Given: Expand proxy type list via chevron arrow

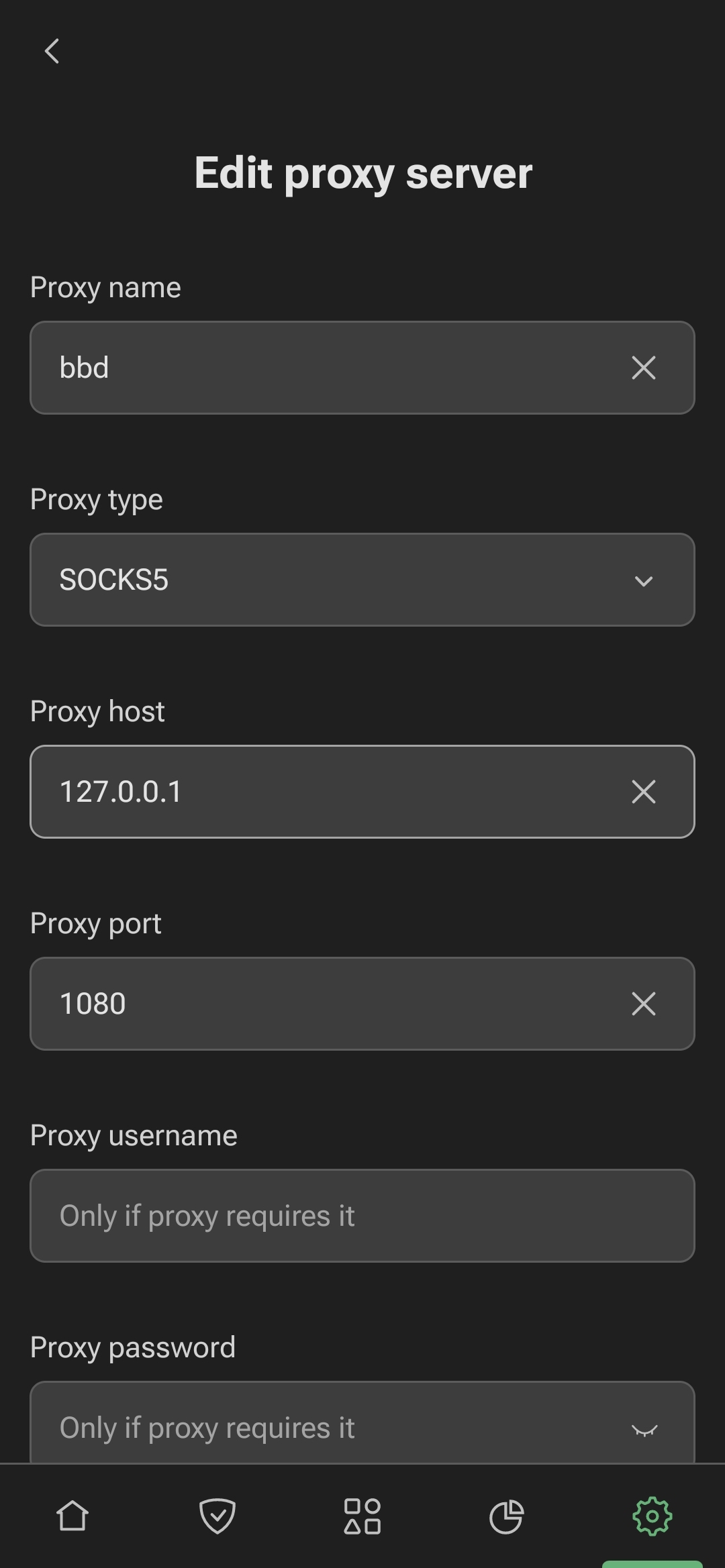Looking at the screenshot, I should pos(644,581).
